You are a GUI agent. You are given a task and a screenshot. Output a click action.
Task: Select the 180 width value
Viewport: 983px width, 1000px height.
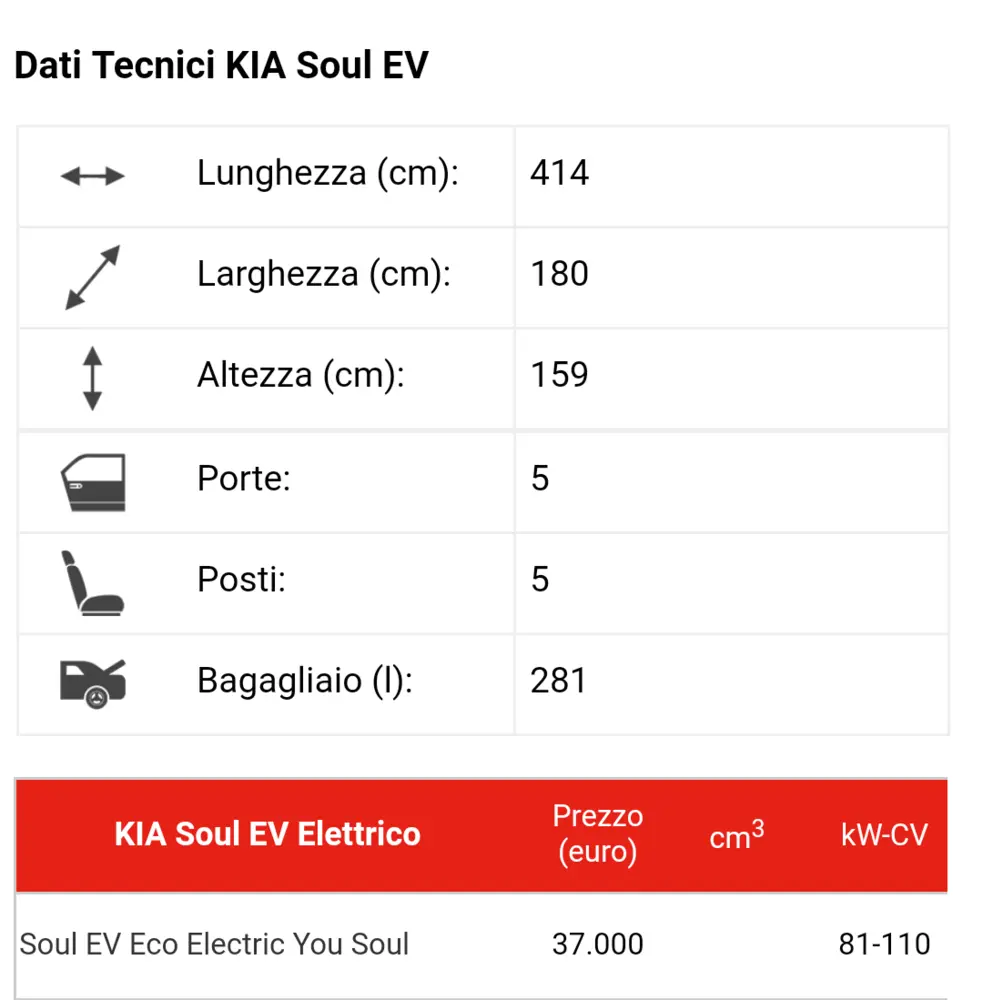click(x=559, y=274)
